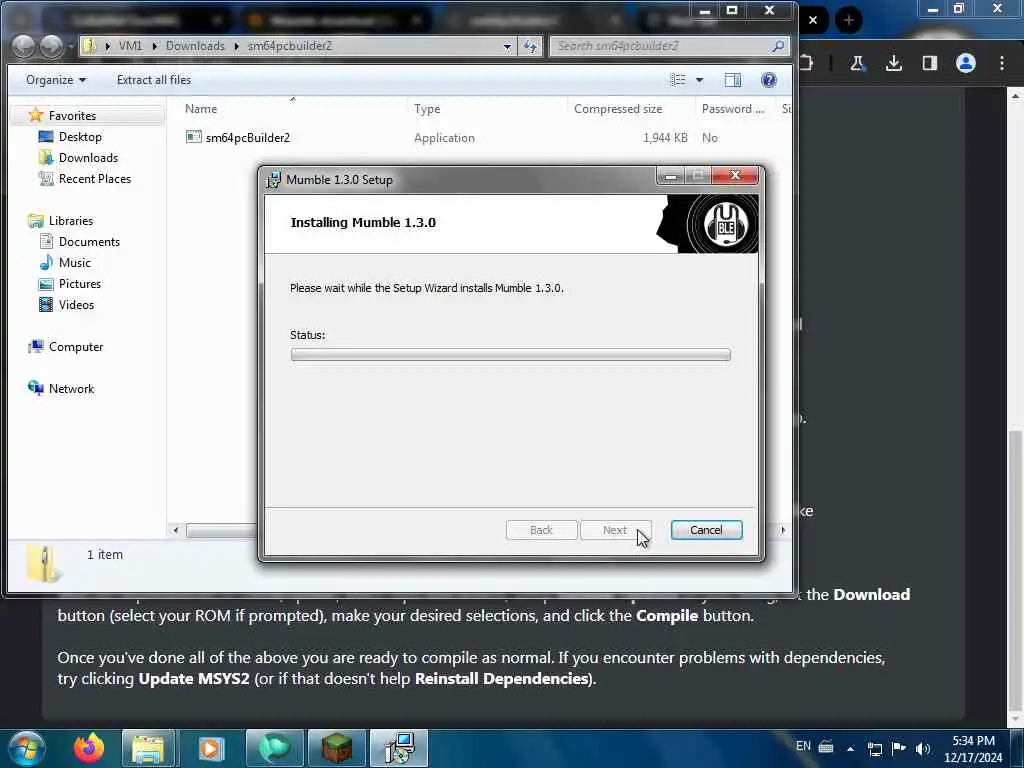
Task: Open browser downloads icon in toolbar
Action: click(893, 63)
